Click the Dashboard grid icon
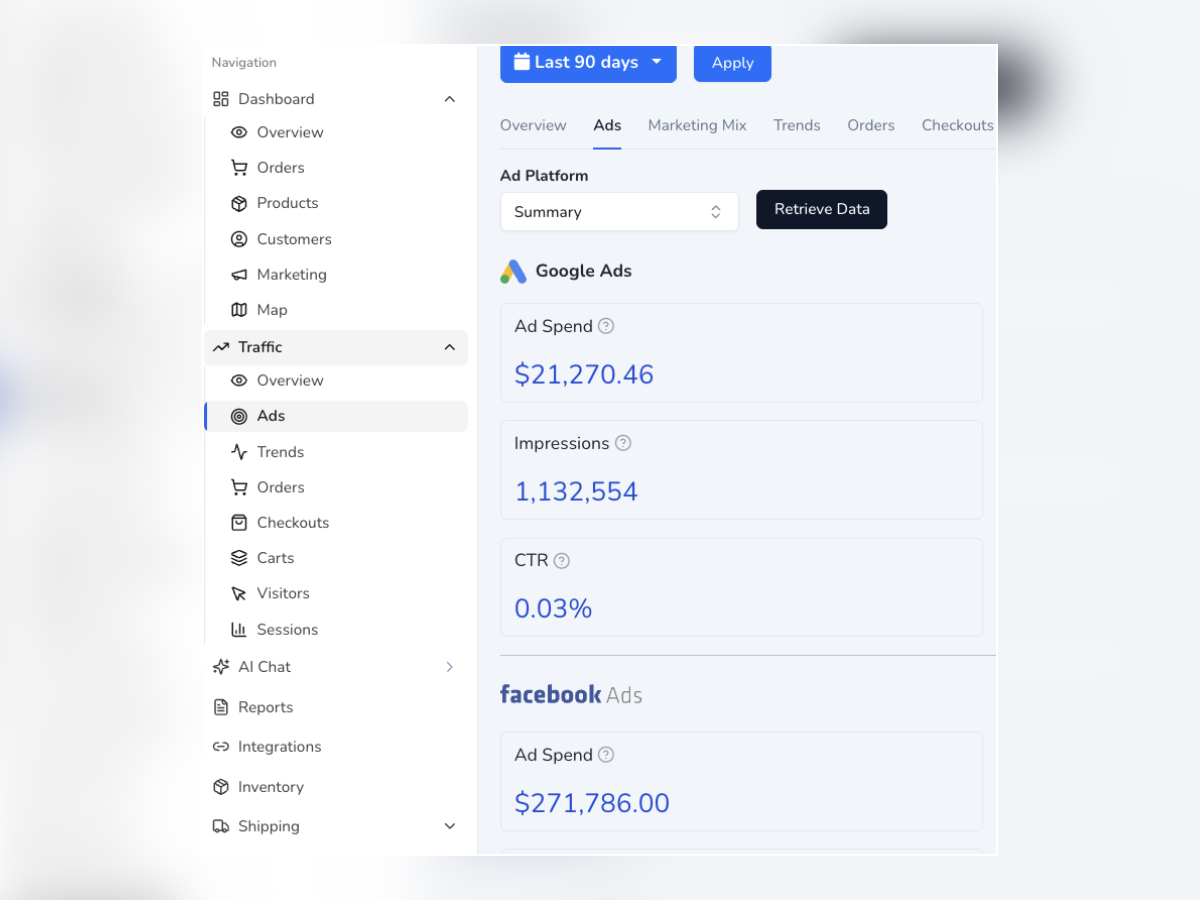The width and height of the screenshot is (1200, 900). pos(221,99)
